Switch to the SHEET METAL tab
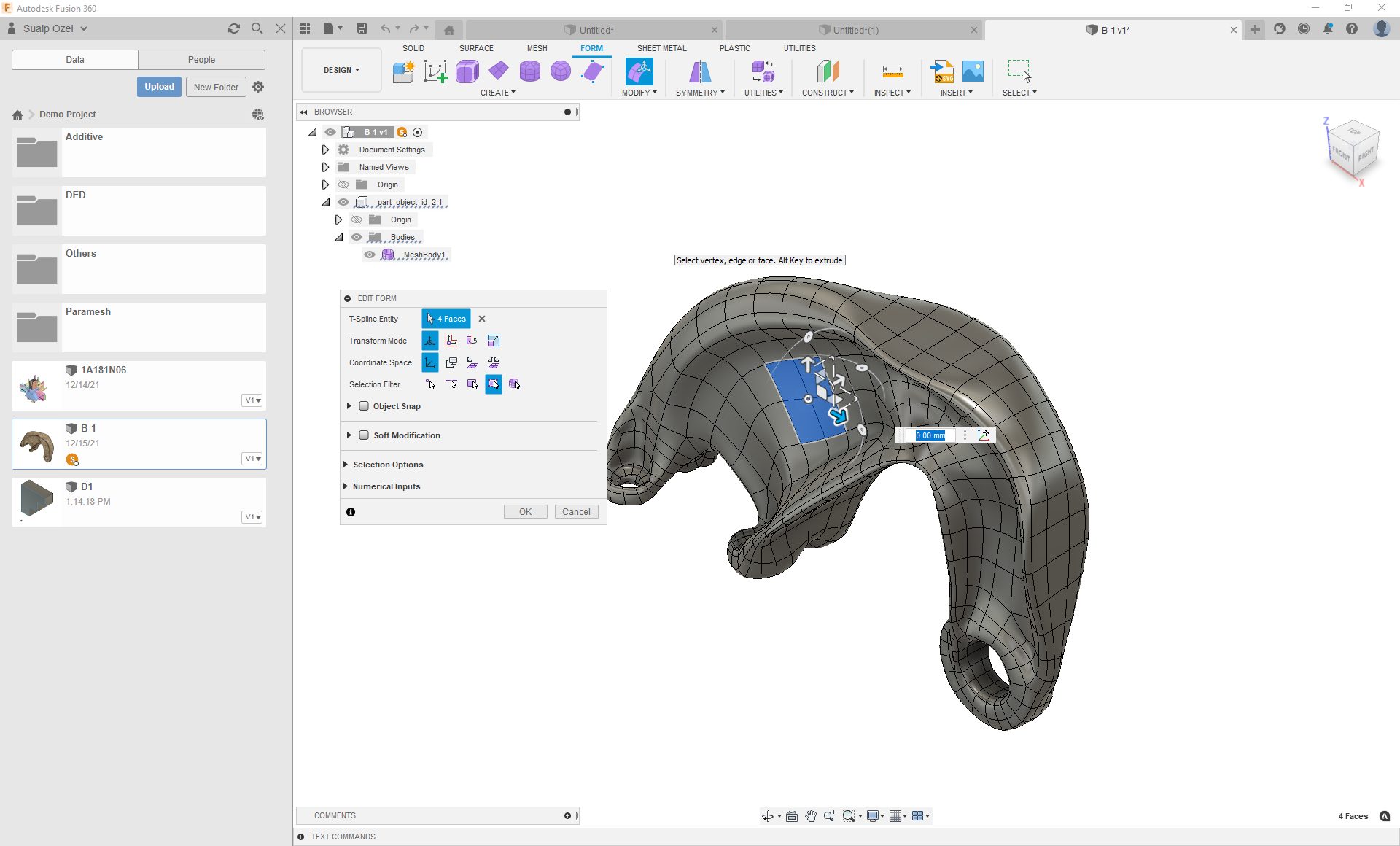The width and height of the screenshot is (1400, 846). [x=661, y=48]
